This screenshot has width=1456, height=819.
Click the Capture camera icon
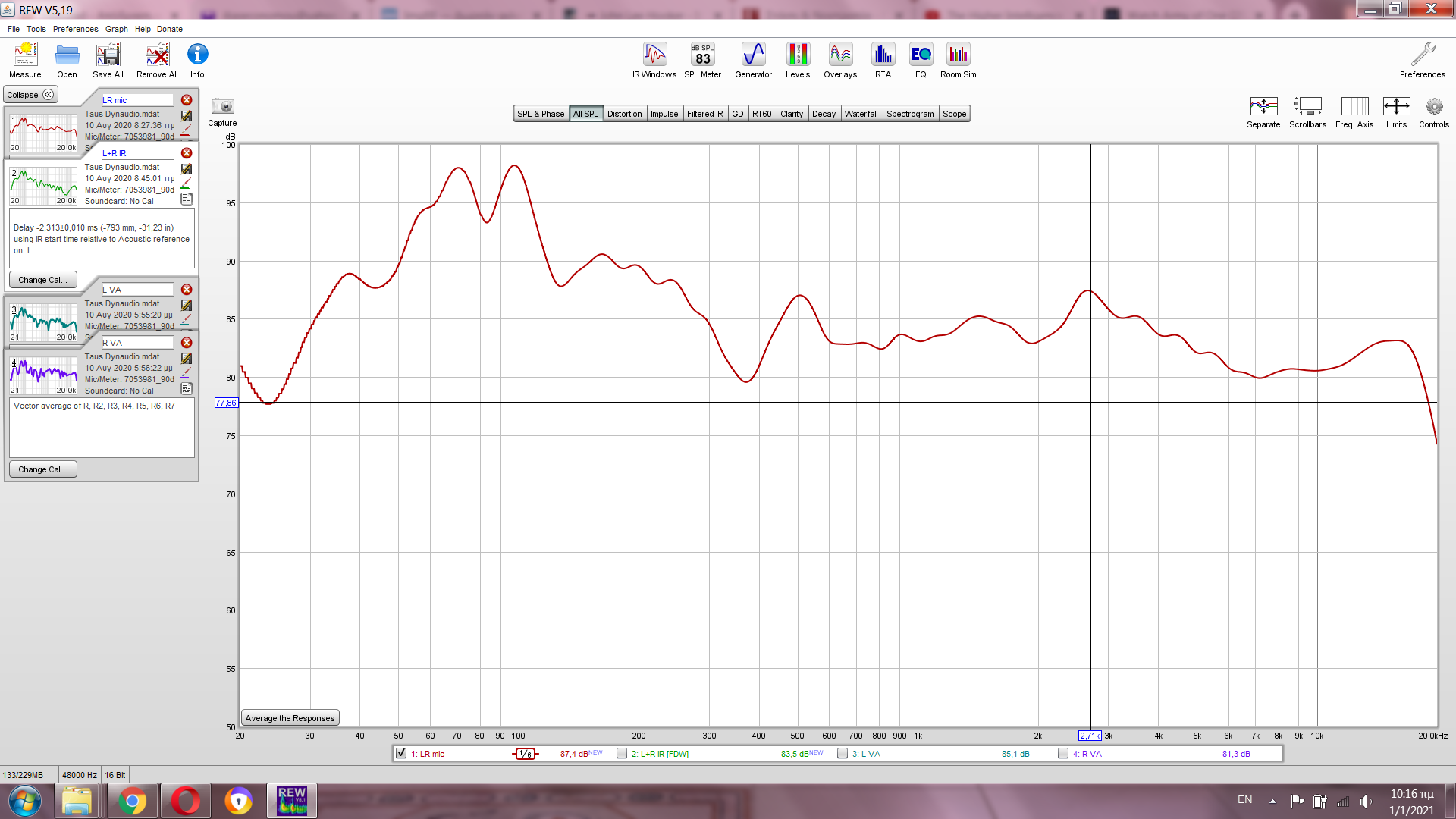click(x=222, y=108)
